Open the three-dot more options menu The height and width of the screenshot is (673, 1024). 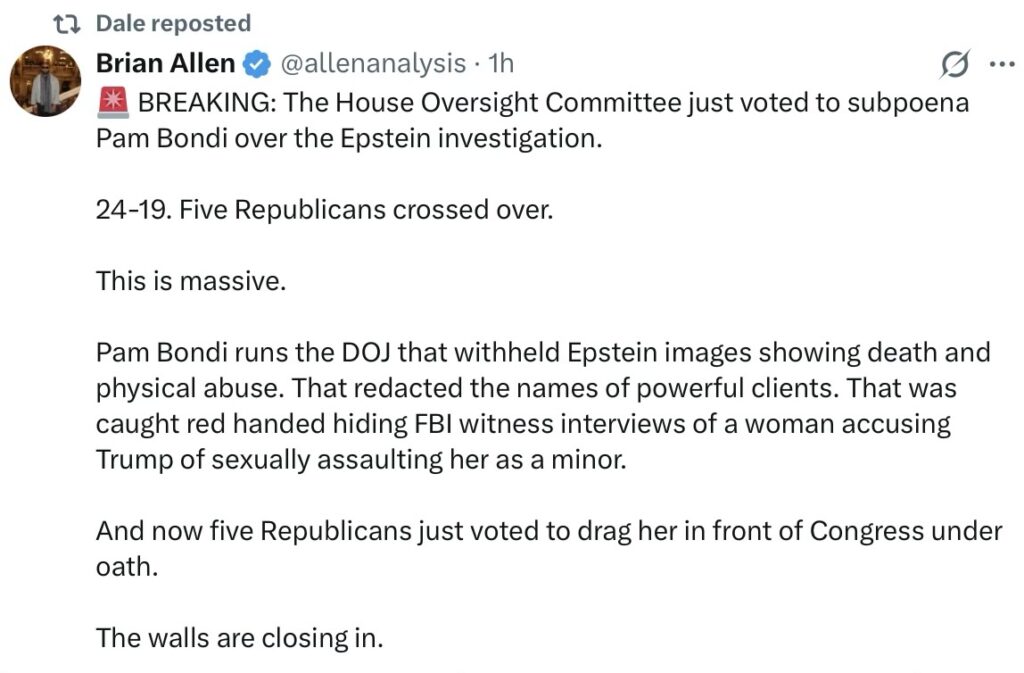1000,65
